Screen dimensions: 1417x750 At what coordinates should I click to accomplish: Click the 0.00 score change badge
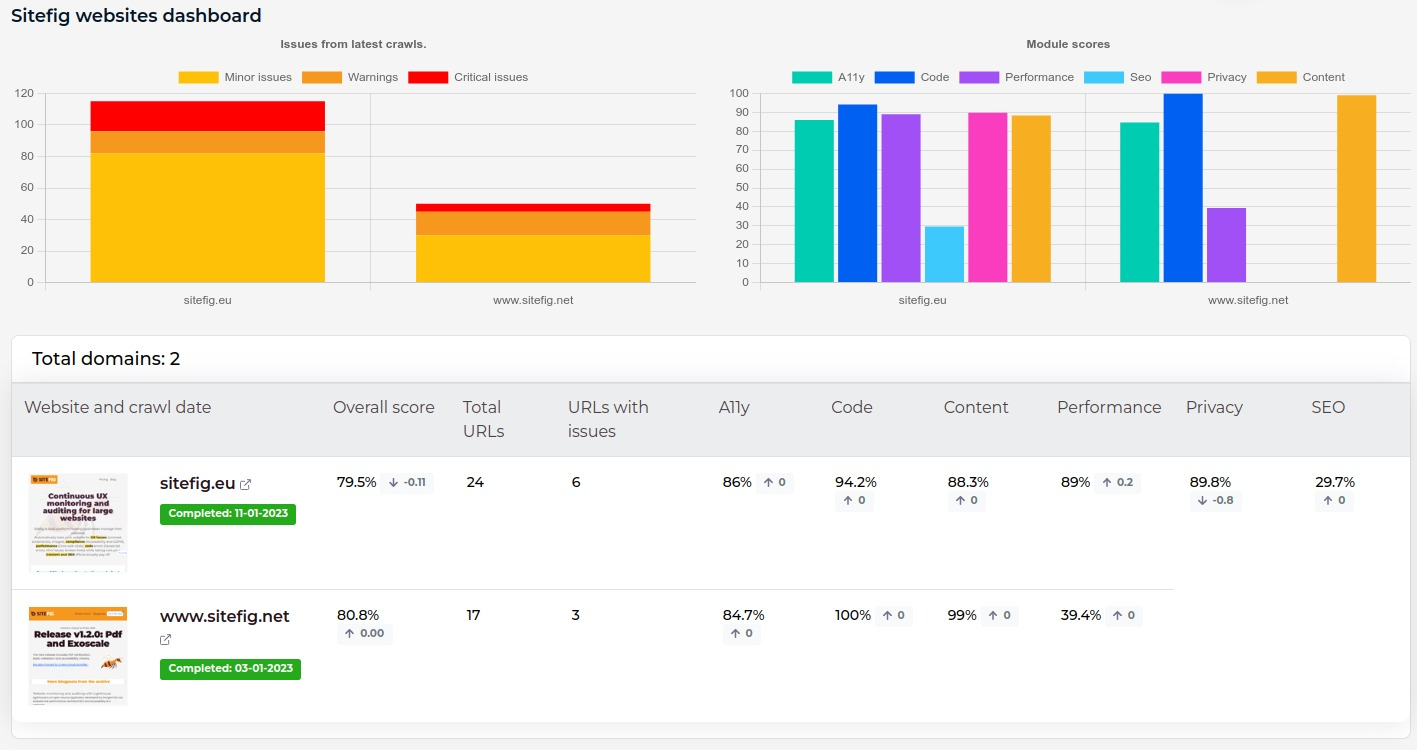[x=364, y=633]
